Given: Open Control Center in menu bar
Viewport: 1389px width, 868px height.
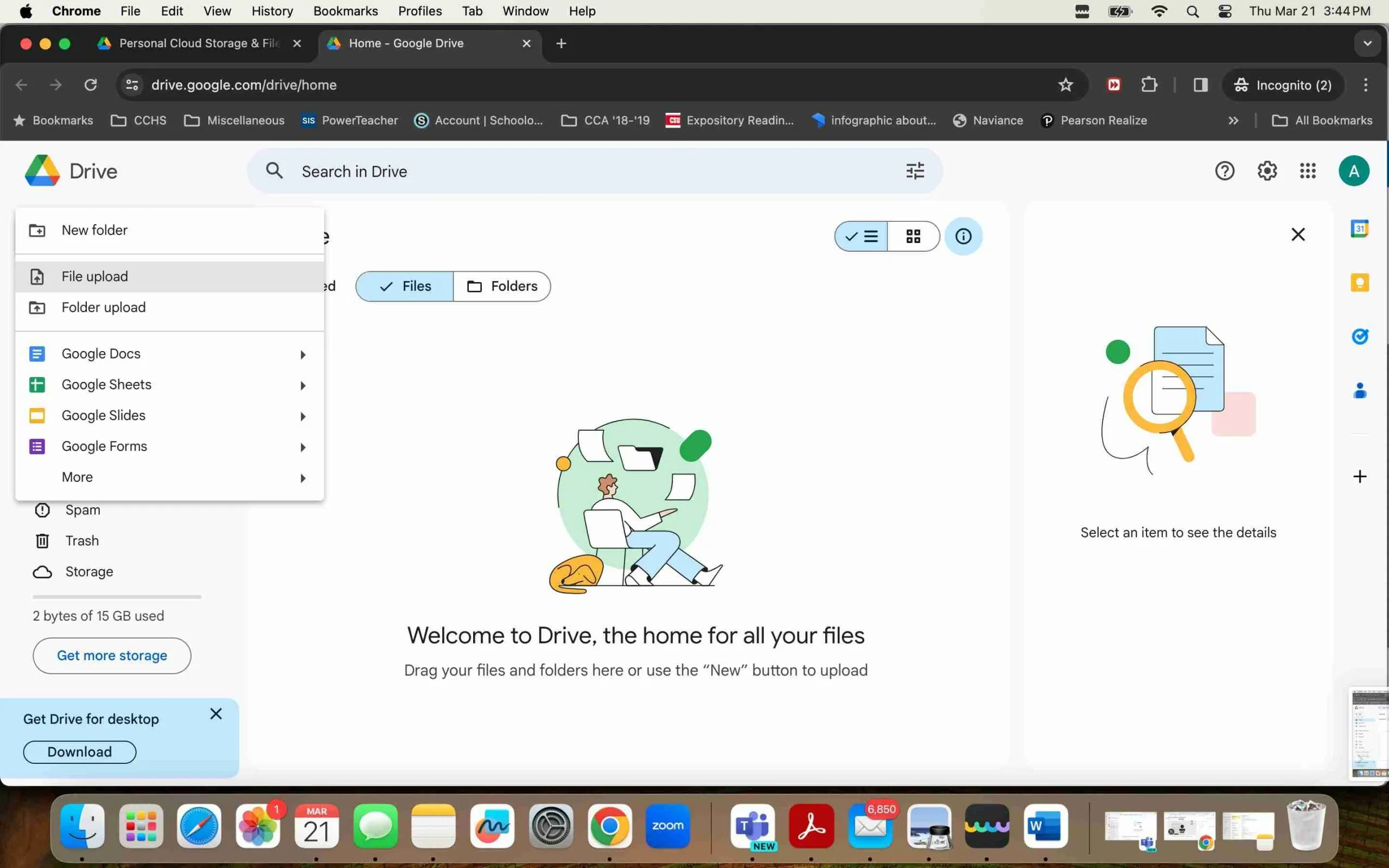Looking at the screenshot, I should pyautogui.click(x=1224, y=11).
